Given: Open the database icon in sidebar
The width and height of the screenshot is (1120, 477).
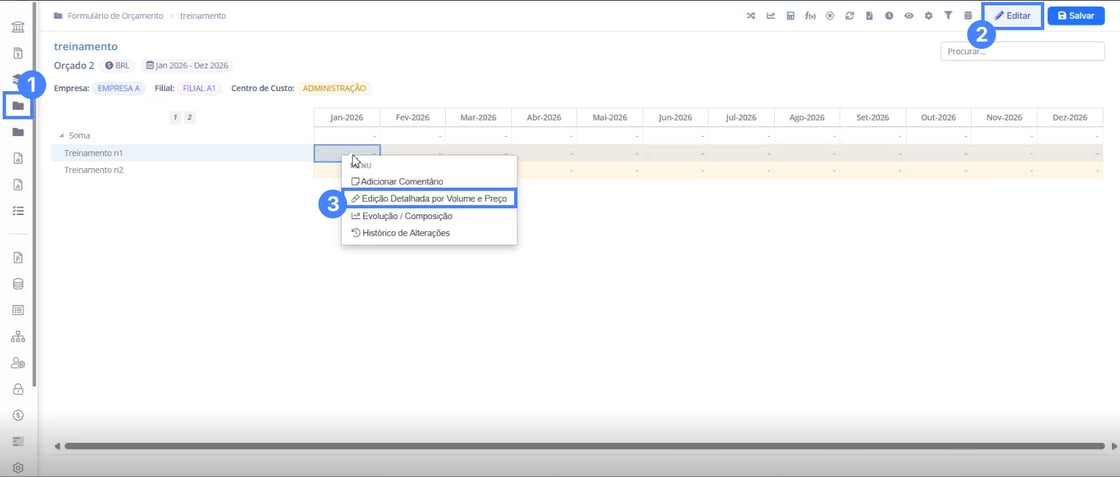Looking at the screenshot, I should [18, 284].
